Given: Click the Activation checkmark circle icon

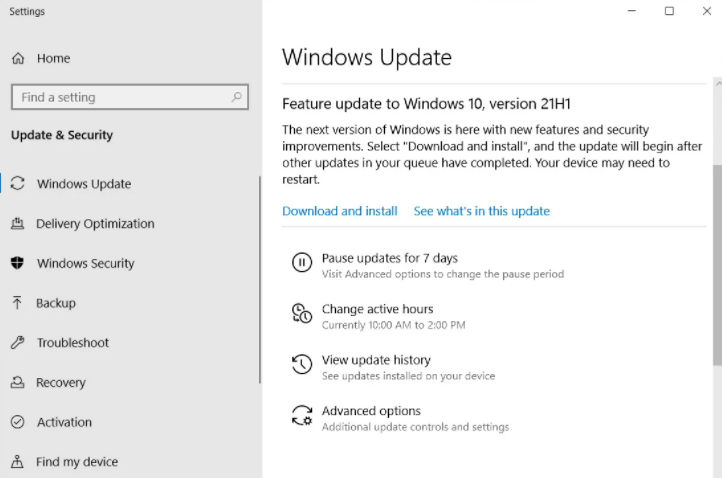Looking at the screenshot, I should pyautogui.click(x=17, y=422).
